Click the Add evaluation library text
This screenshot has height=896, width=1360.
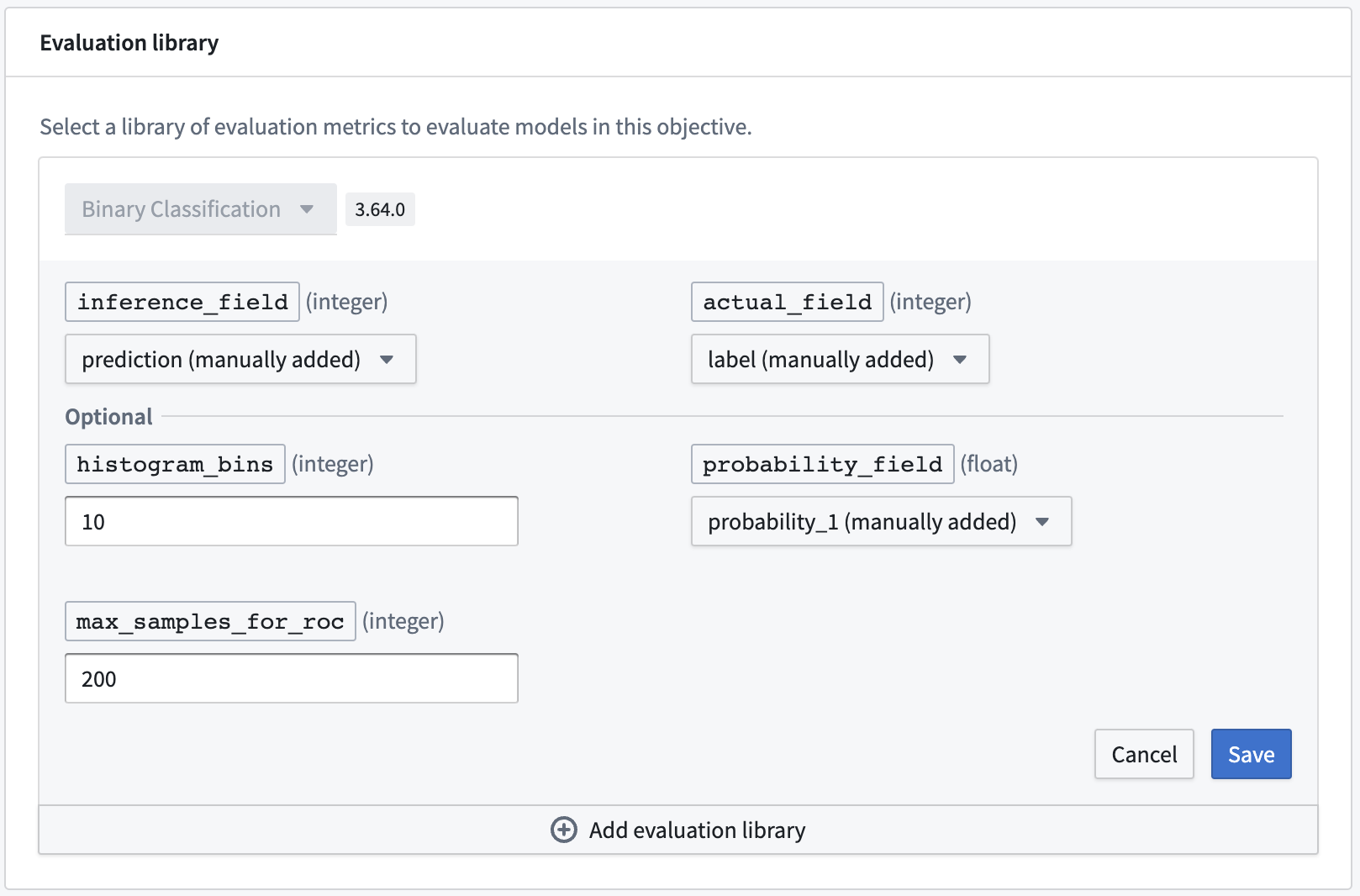pos(698,830)
